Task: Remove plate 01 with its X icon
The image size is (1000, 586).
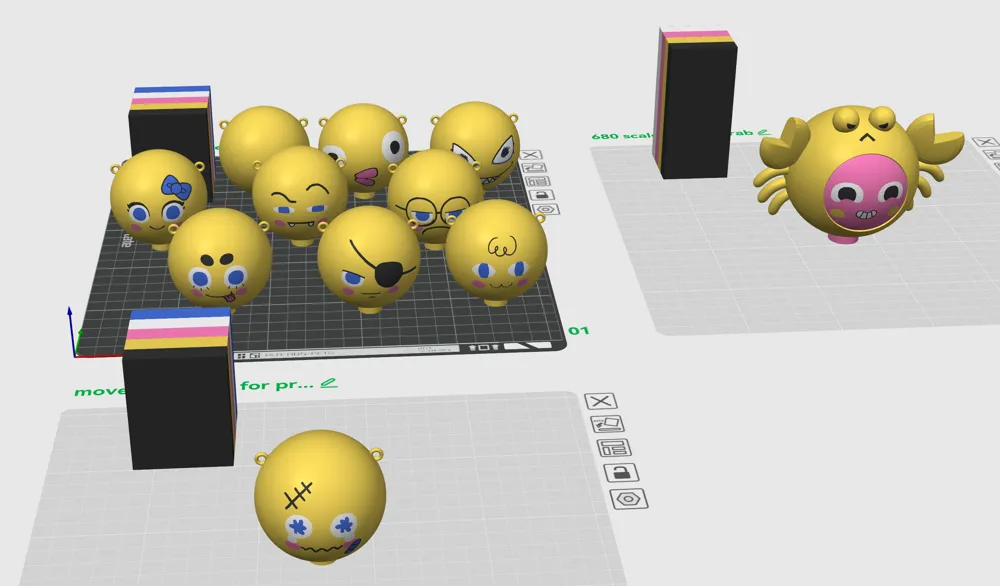Action: pos(531,155)
